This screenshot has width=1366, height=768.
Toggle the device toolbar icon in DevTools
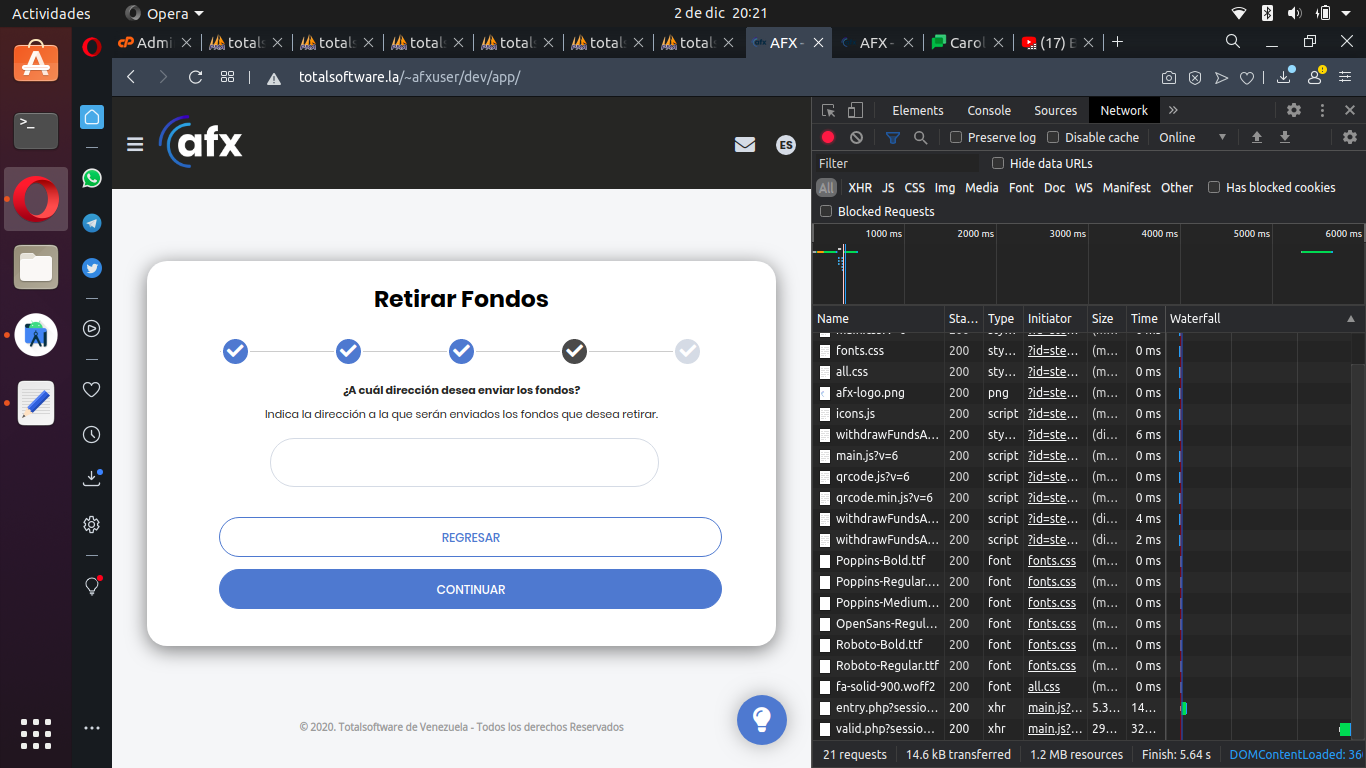coord(855,110)
